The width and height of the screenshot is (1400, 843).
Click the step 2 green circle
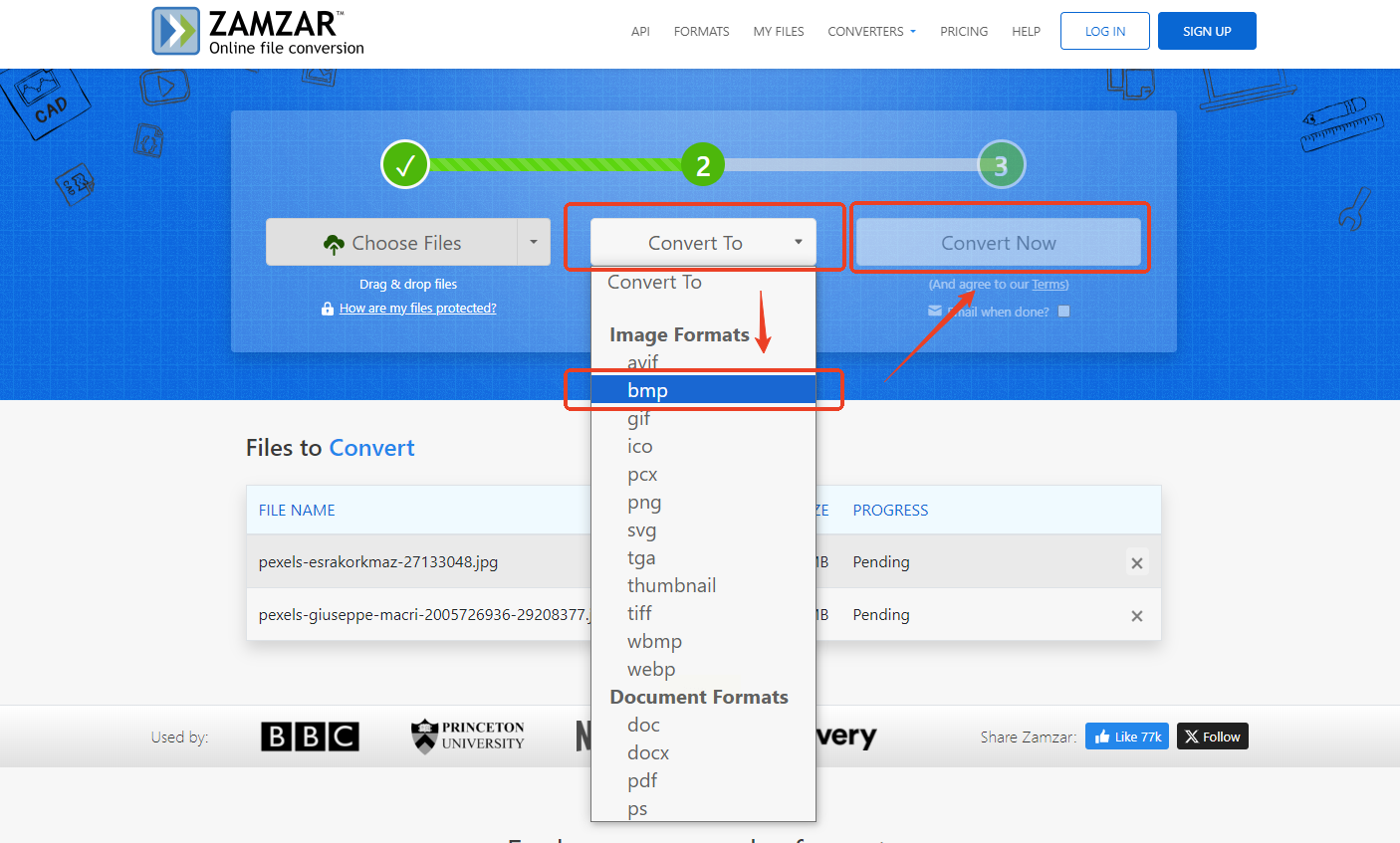pyautogui.click(x=703, y=165)
